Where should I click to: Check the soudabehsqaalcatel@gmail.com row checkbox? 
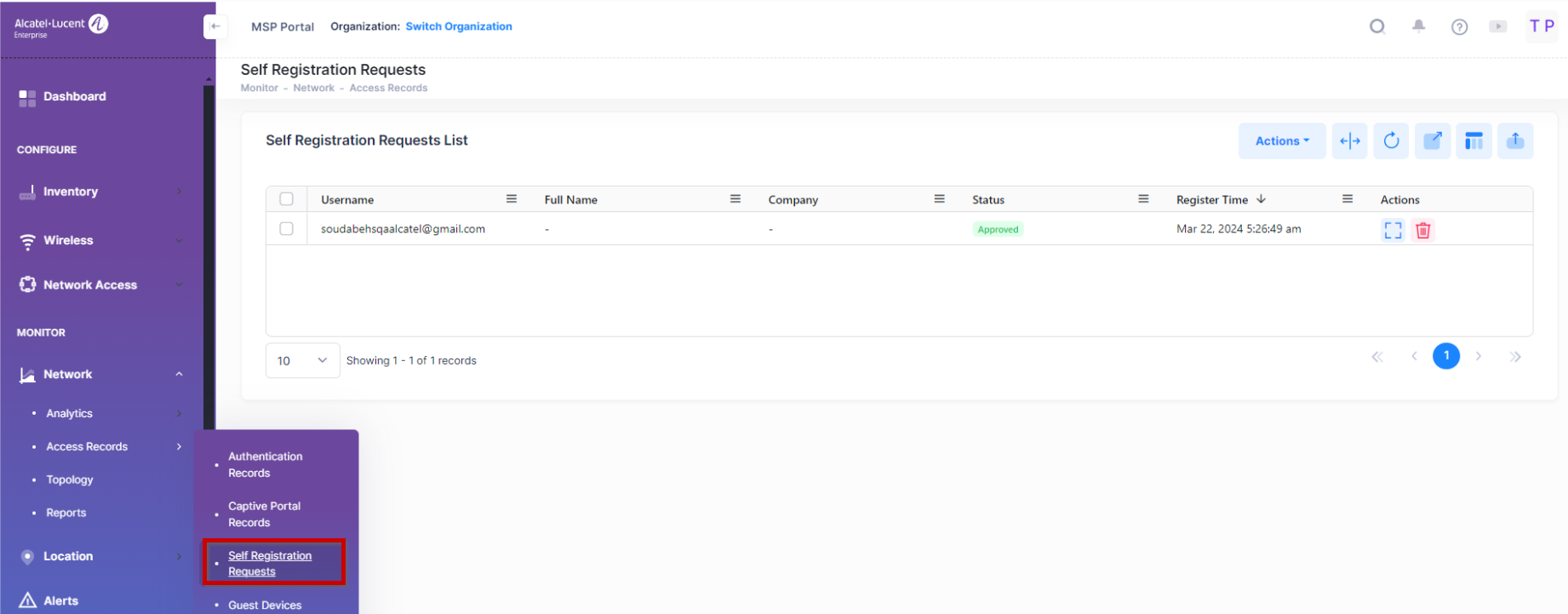(287, 229)
